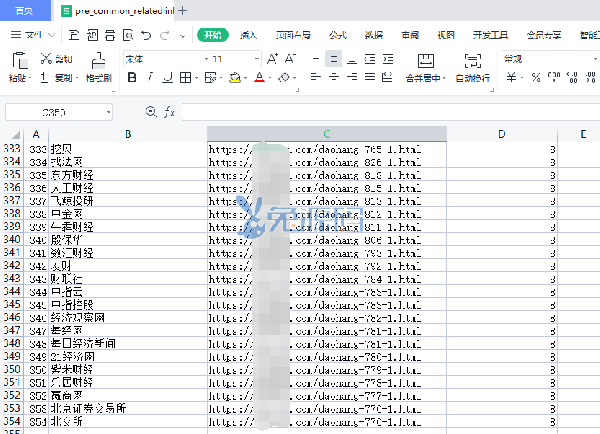Toggle Bottom vertical alignment
Viewport: 600px width, 434px height.
[x=352, y=60]
